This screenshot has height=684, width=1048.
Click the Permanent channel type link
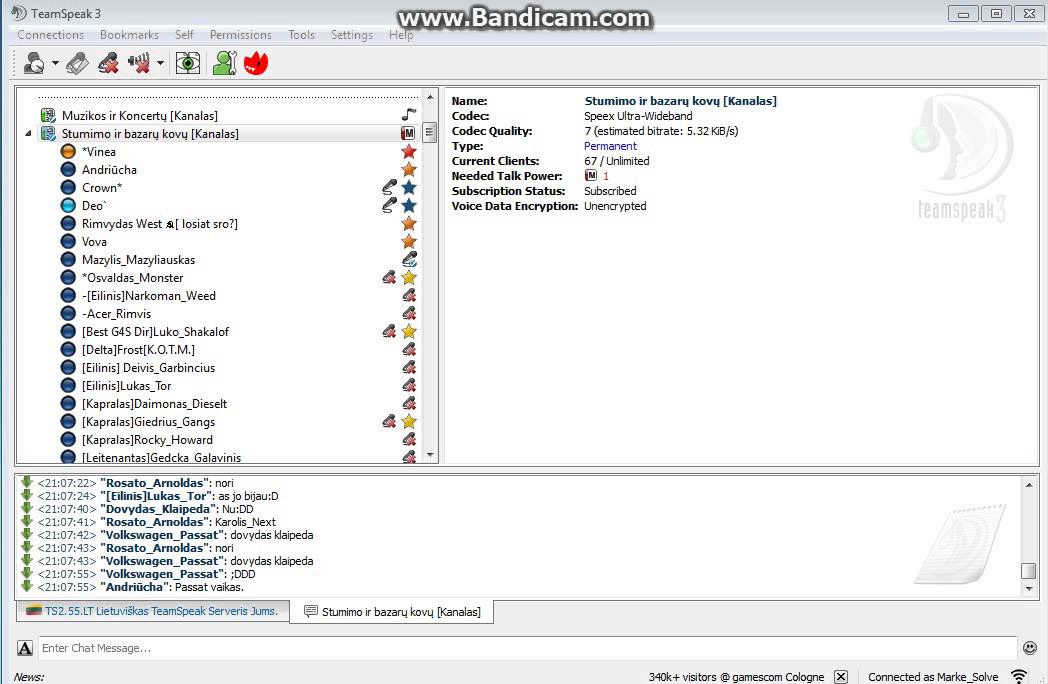[610, 146]
